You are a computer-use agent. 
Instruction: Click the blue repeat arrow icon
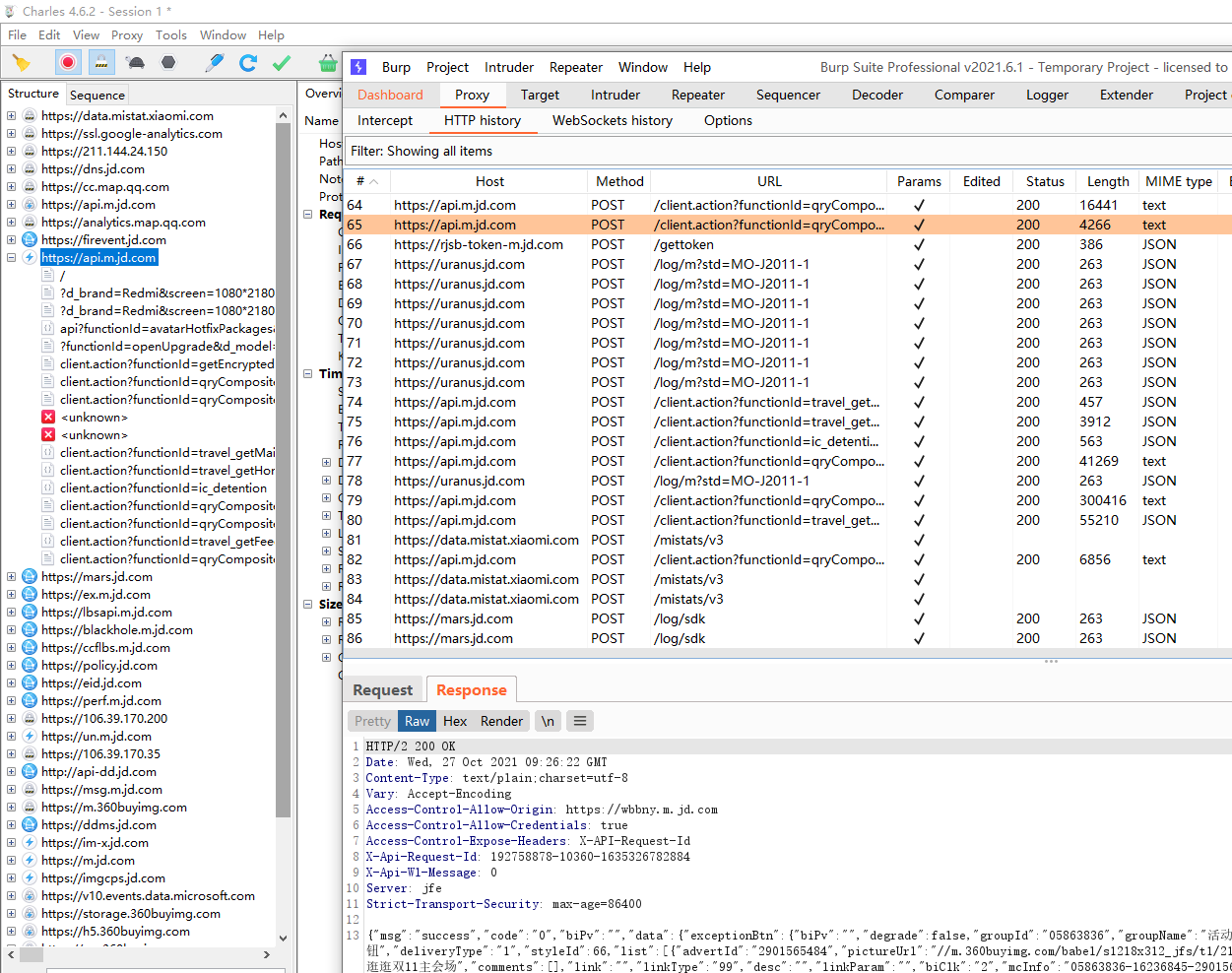[248, 63]
